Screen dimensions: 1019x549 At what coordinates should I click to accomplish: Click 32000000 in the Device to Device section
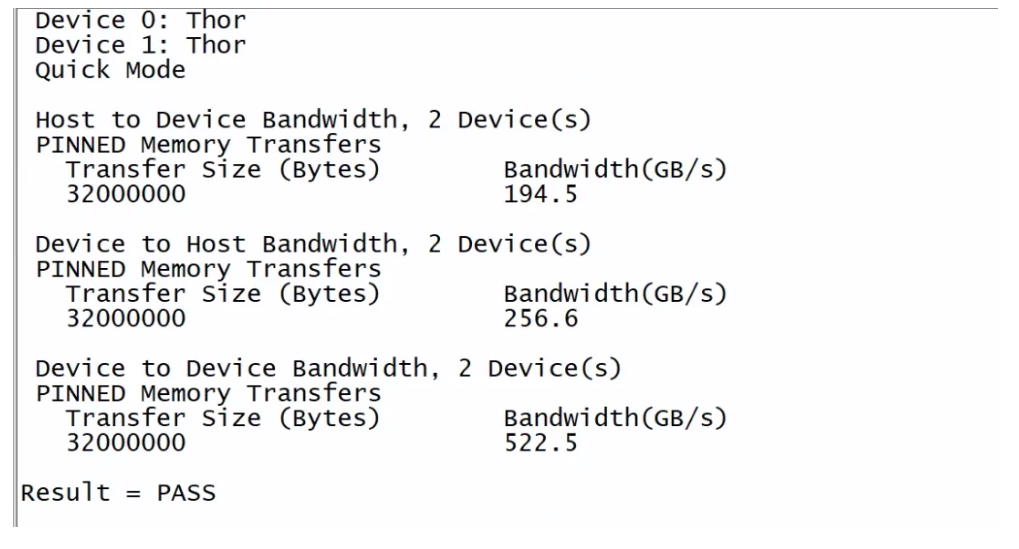point(125,443)
